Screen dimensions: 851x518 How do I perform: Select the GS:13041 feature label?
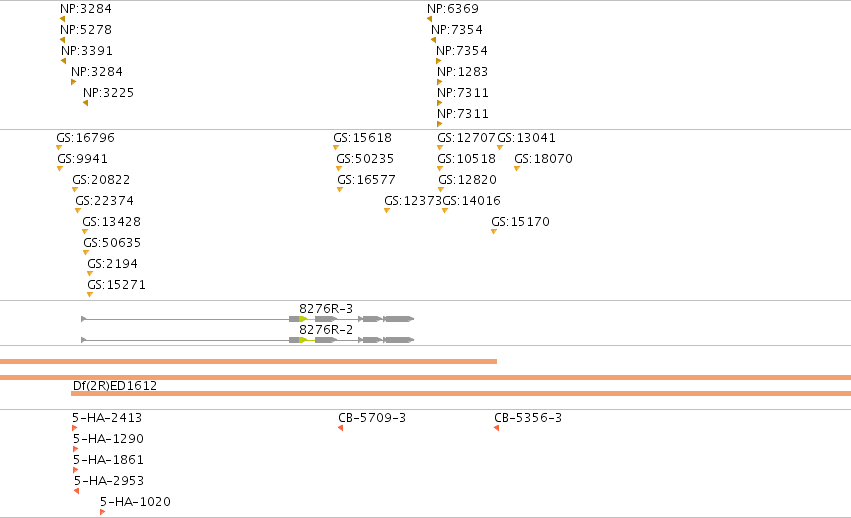[x=526, y=138]
